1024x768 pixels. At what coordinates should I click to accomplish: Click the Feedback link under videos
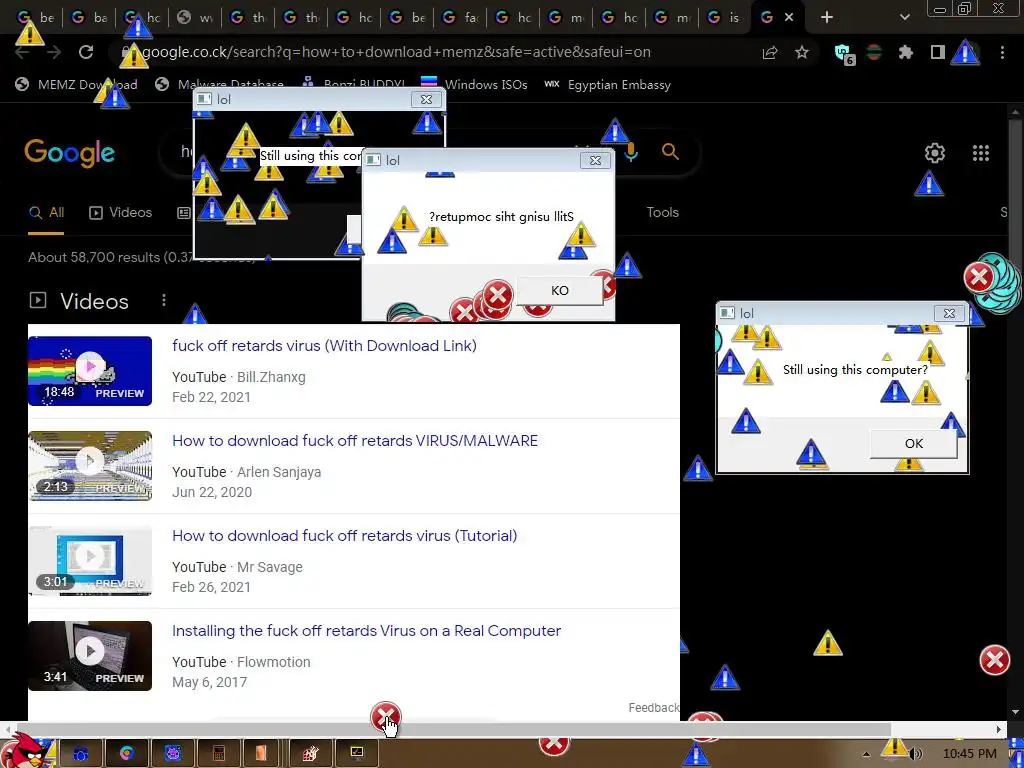click(654, 708)
